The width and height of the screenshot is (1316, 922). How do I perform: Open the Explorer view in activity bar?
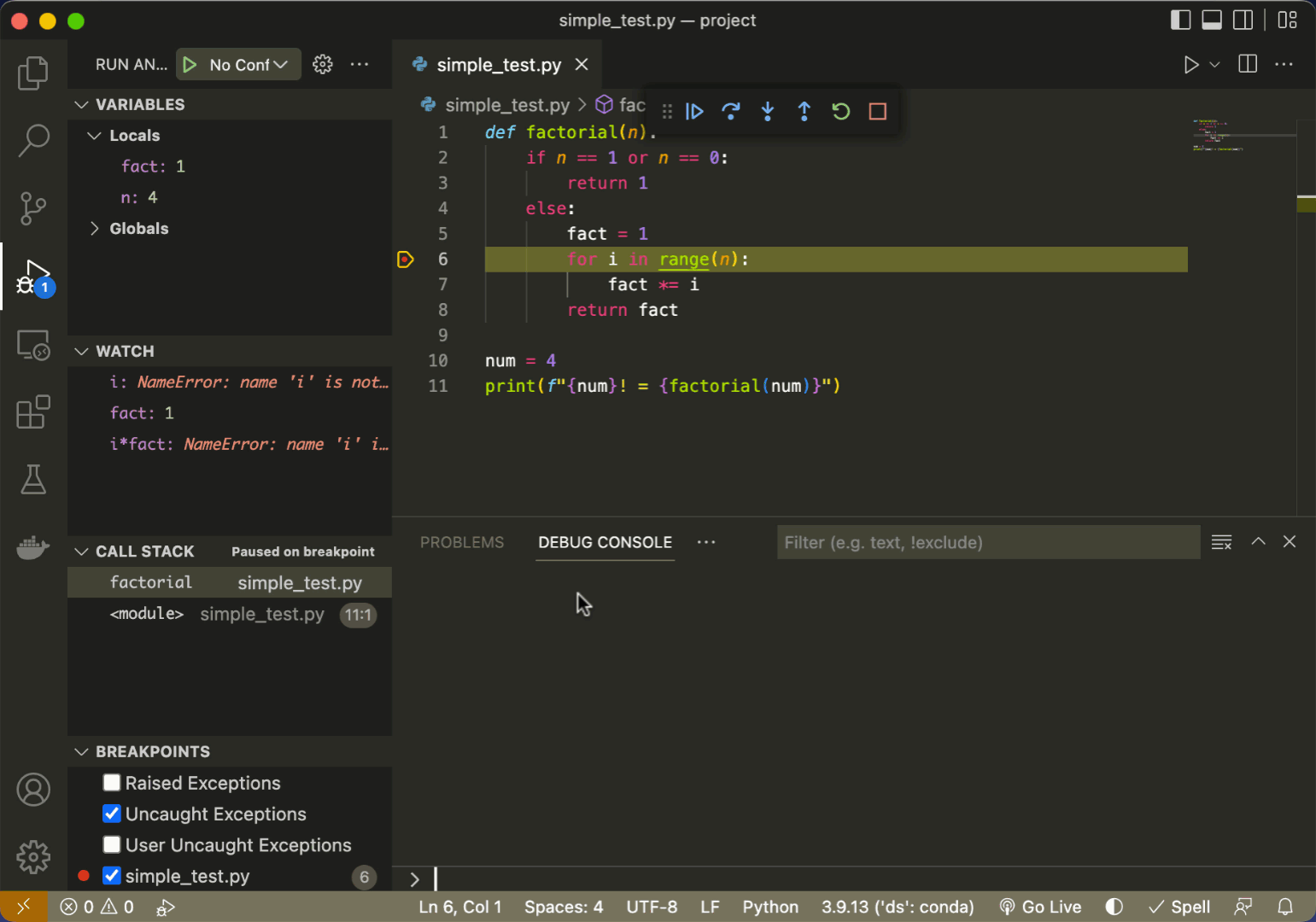pyautogui.click(x=33, y=73)
